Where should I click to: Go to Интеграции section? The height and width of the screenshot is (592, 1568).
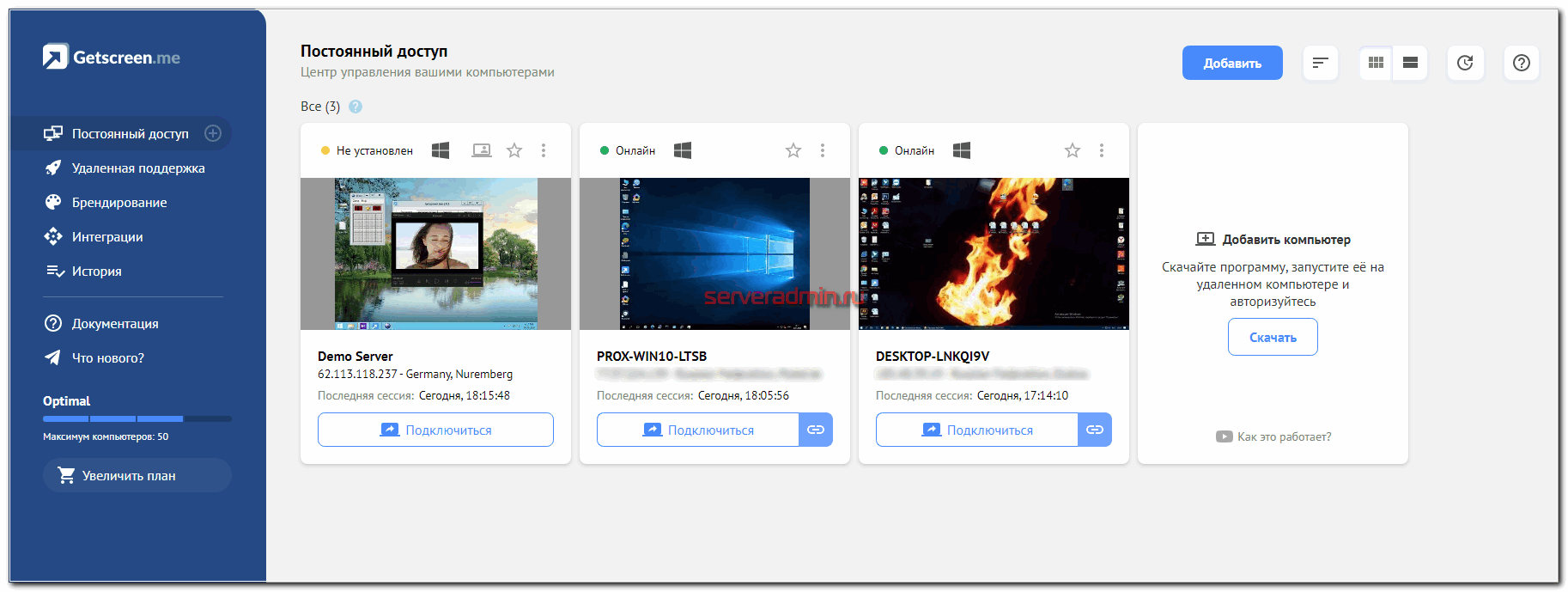click(x=107, y=237)
